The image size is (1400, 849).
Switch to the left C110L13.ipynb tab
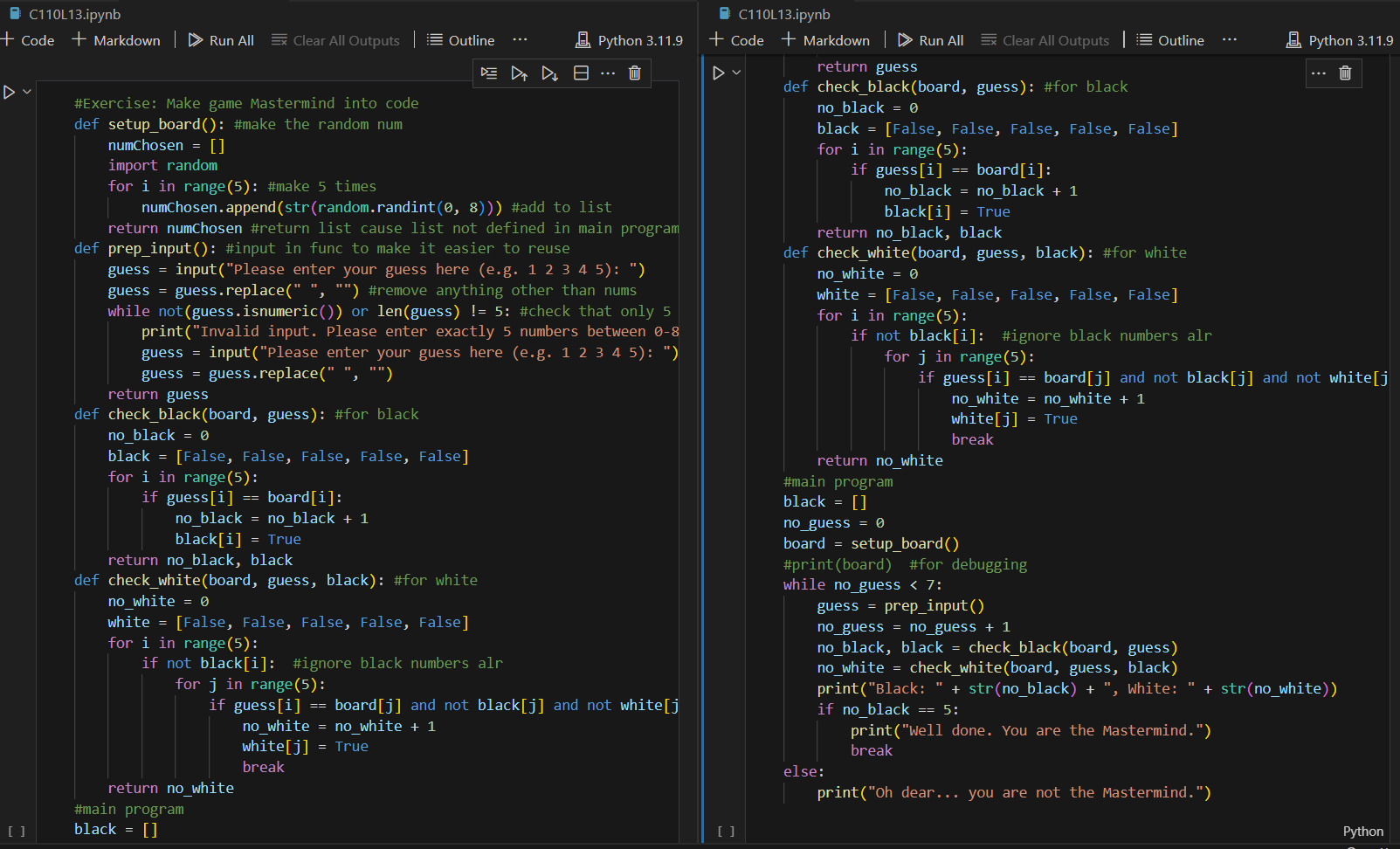[x=74, y=14]
